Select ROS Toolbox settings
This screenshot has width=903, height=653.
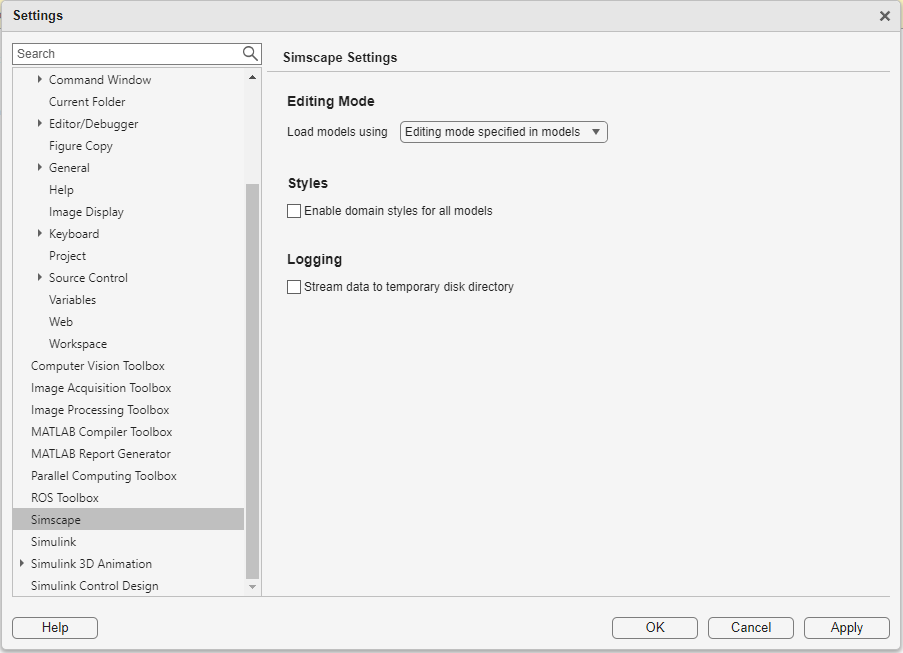[65, 498]
